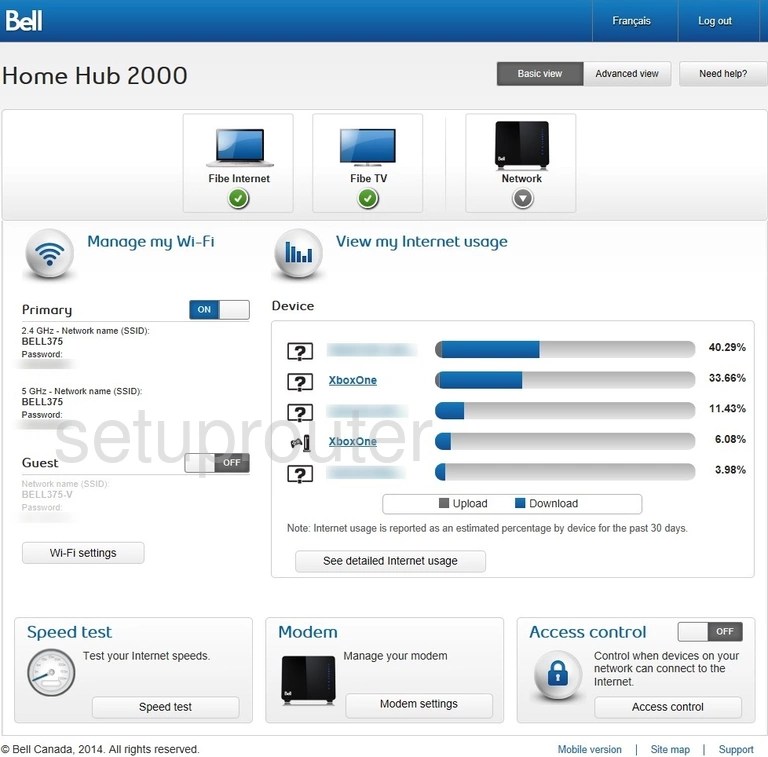Open the Fibe Internet laptop icon
Image resolution: width=768 pixels, height=757 pixels.
(x=240, y=147)
